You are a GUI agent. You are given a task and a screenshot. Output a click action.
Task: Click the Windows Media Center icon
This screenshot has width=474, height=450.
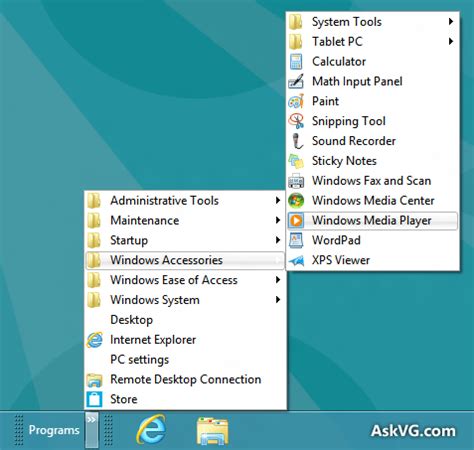296,200
